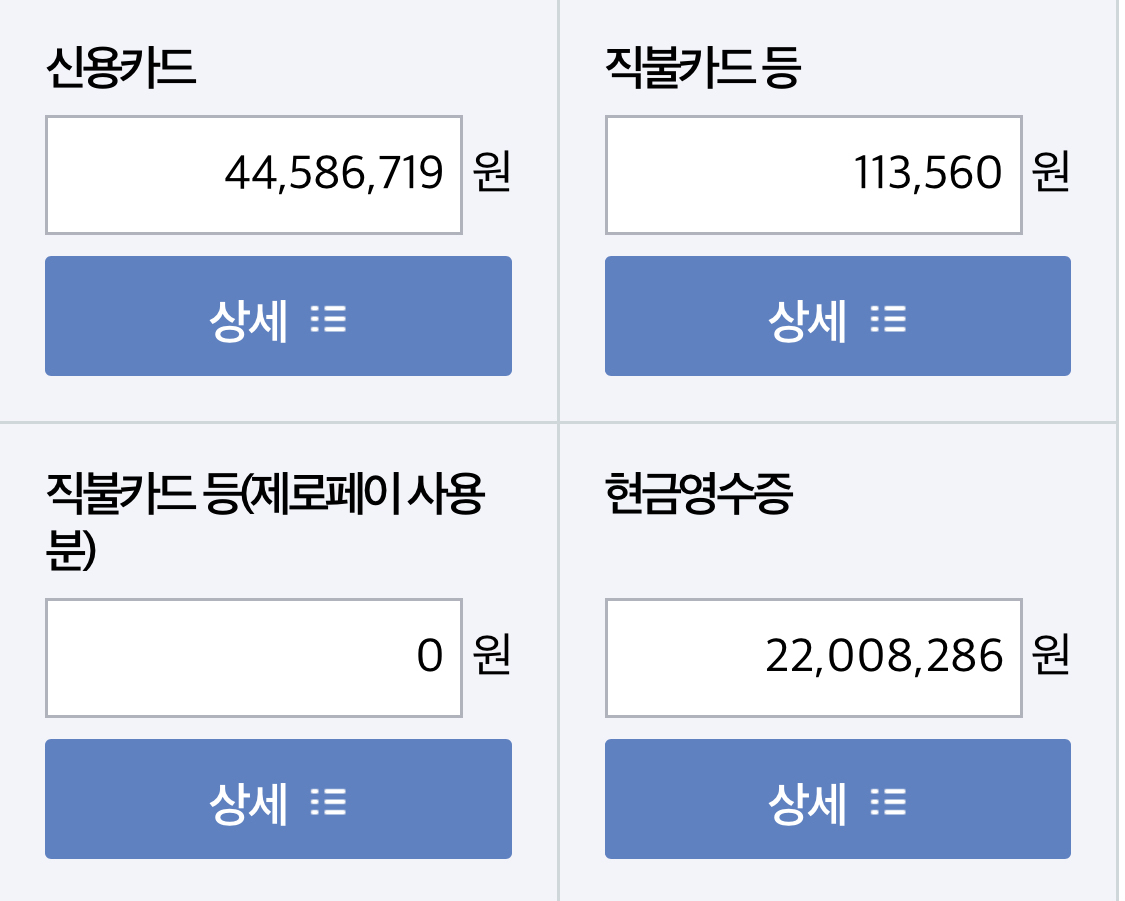Click the 원 unit beside 신용카드 amount
Viewport: 1125px width, 901px height.
pos(492,174)
